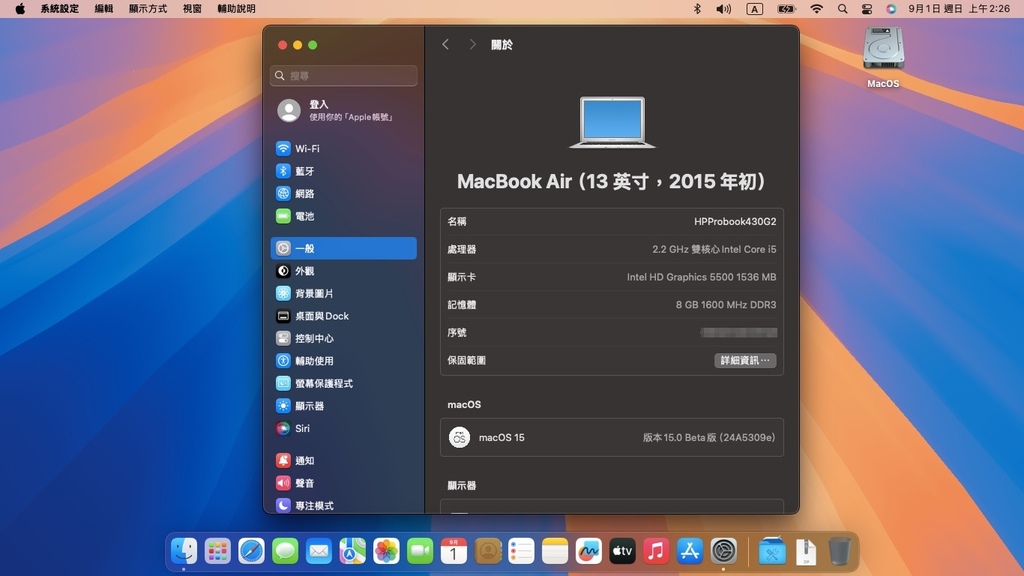Open 電池 battery settings
The height and width of the screenshot is (576, 1024).
coord(344,216)
